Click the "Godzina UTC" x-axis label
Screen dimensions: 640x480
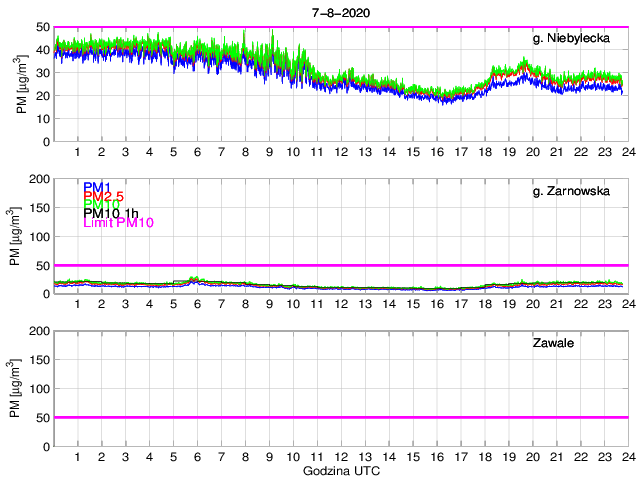(341, 471)
